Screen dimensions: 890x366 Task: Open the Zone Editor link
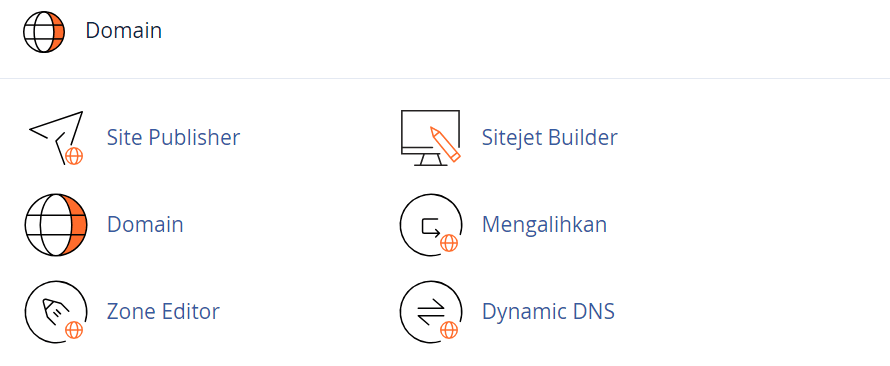pyautogui.click(x=163, y=311)
